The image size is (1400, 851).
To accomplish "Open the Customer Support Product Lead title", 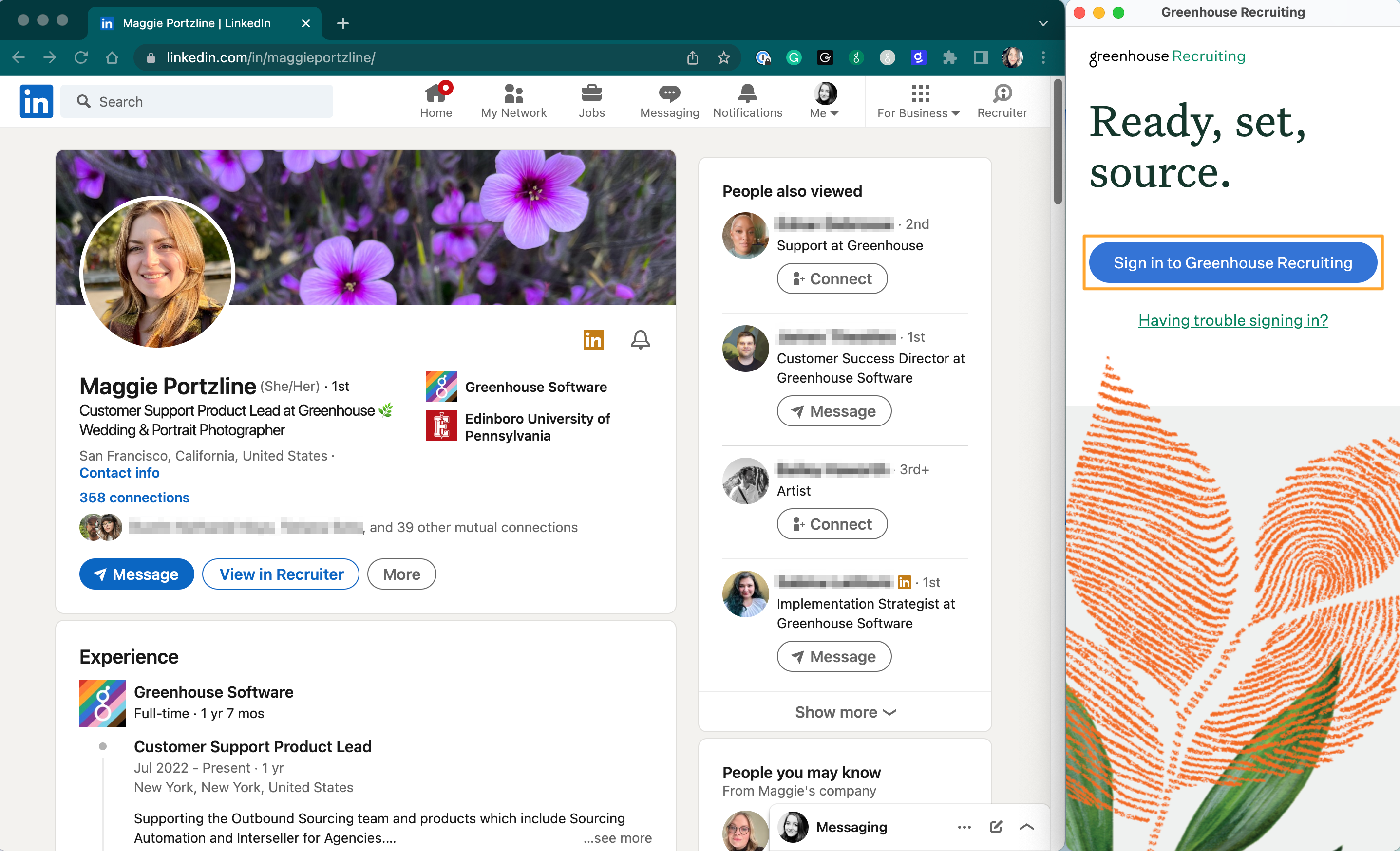I will tap(252, 746).
